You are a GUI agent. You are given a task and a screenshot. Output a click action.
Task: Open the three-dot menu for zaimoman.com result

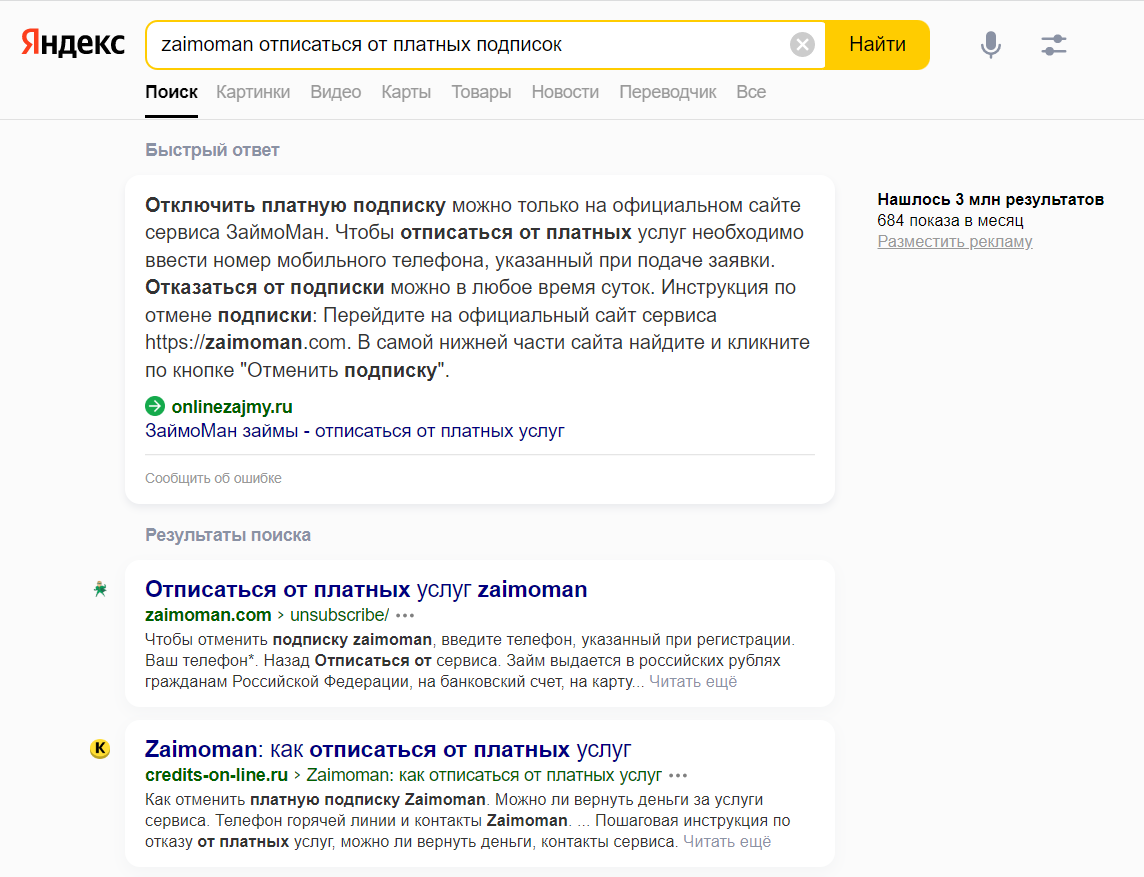(405, 616)
